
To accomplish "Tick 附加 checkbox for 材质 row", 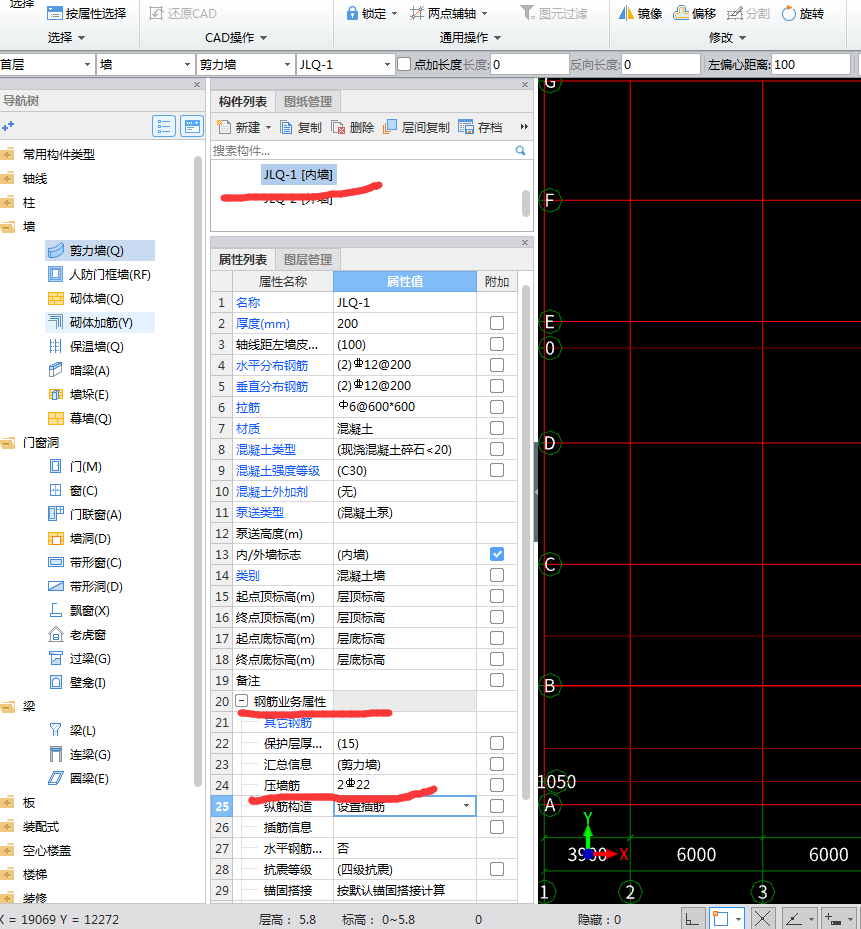I will [x=497, y=428].
